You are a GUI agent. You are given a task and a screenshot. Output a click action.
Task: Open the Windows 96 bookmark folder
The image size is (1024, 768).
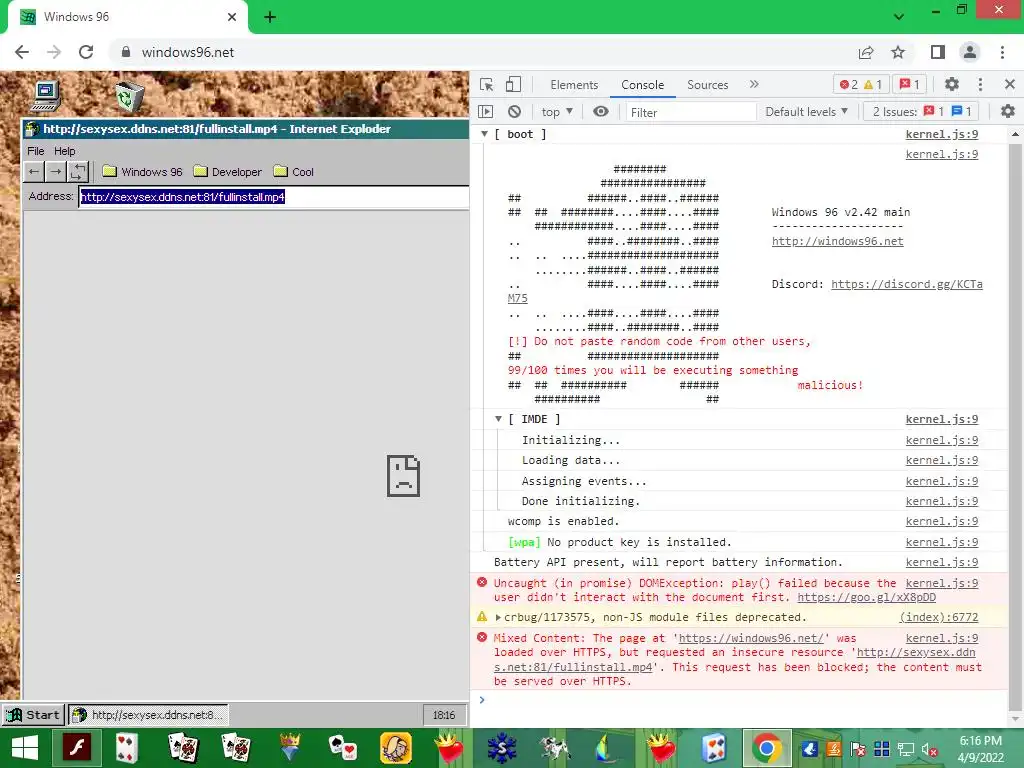click(x=142, y=172)
